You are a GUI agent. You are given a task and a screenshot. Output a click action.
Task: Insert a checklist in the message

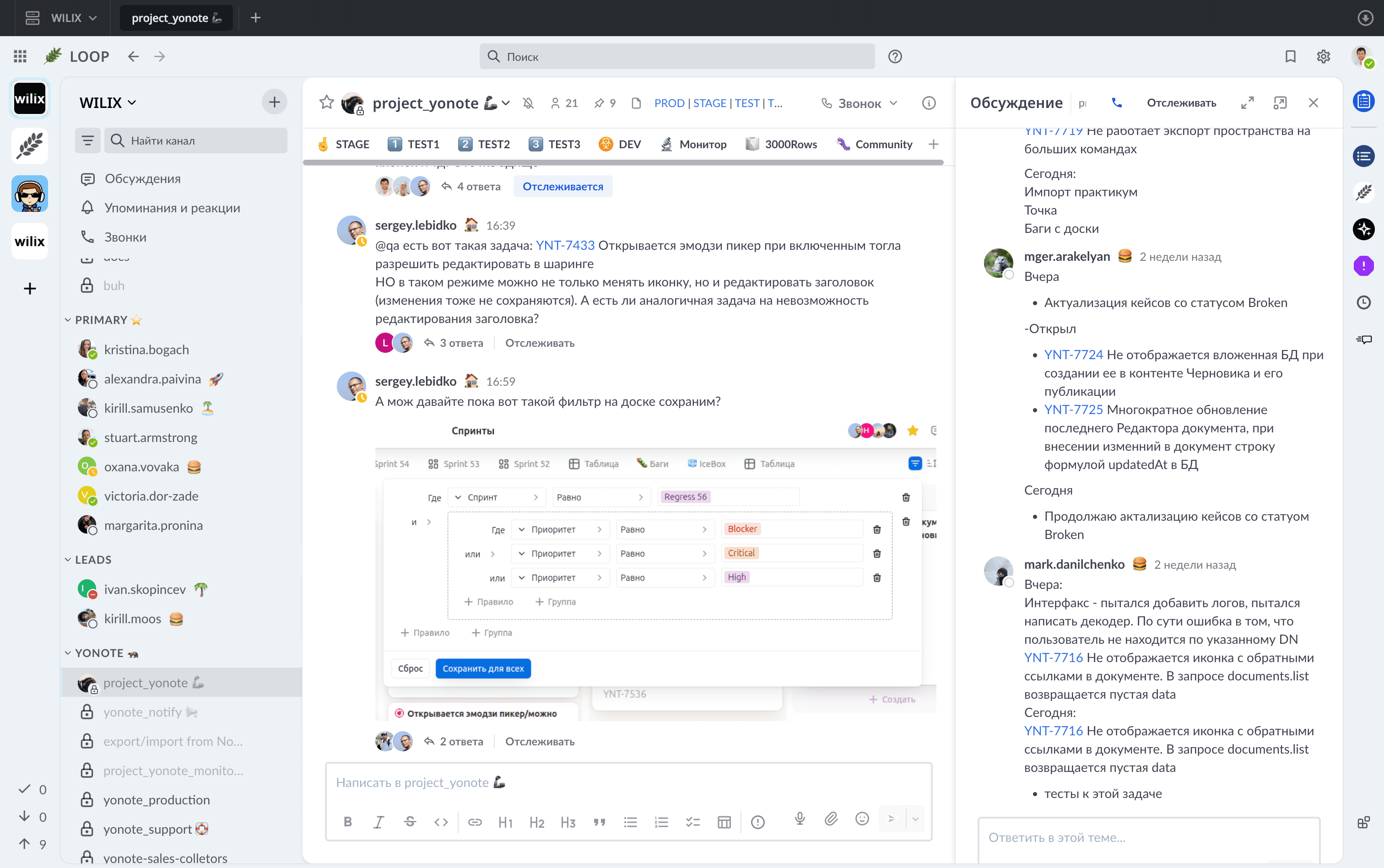click(693, 822)
